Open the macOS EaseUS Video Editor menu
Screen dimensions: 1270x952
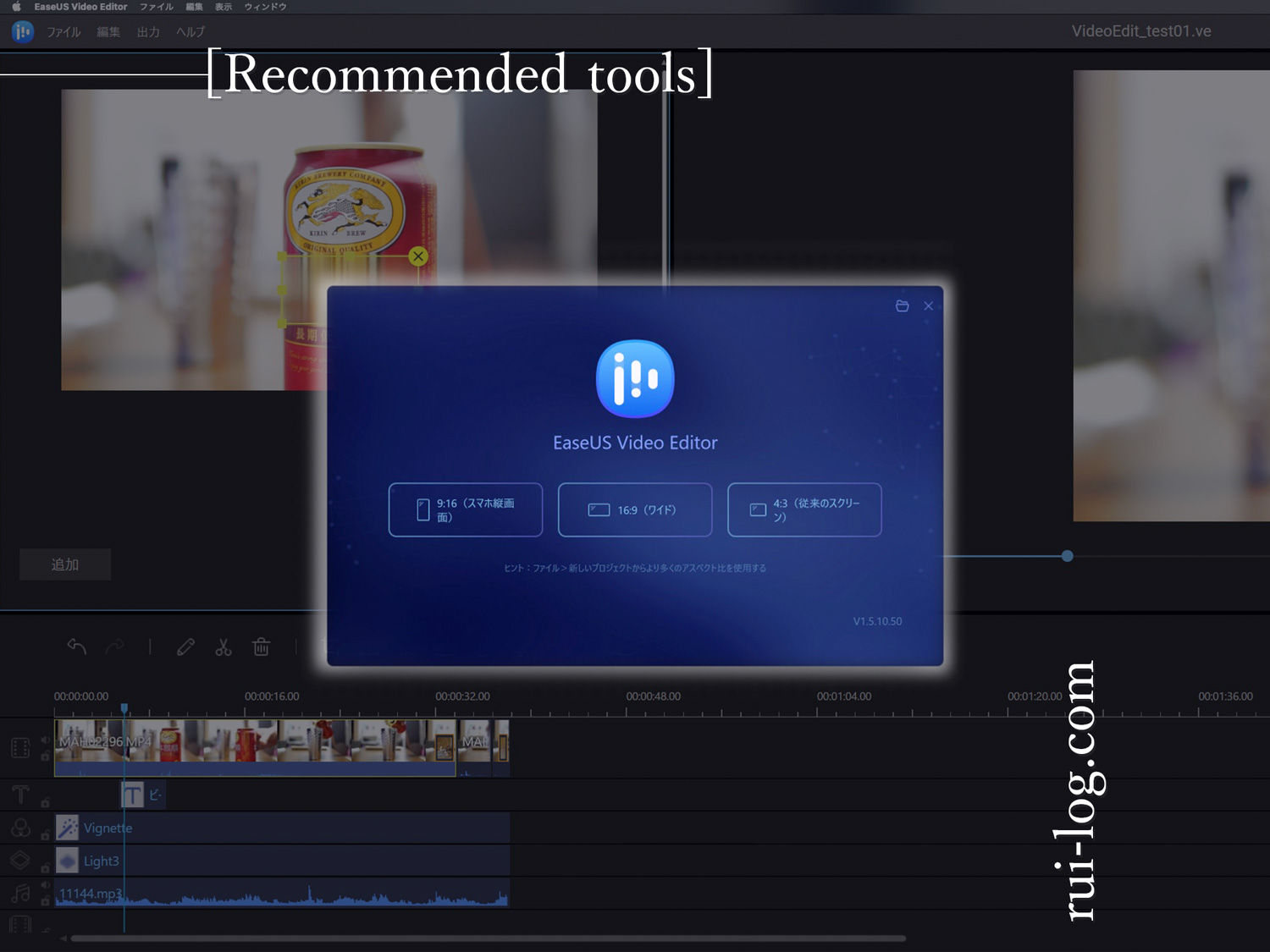click(x=80, y=7)
